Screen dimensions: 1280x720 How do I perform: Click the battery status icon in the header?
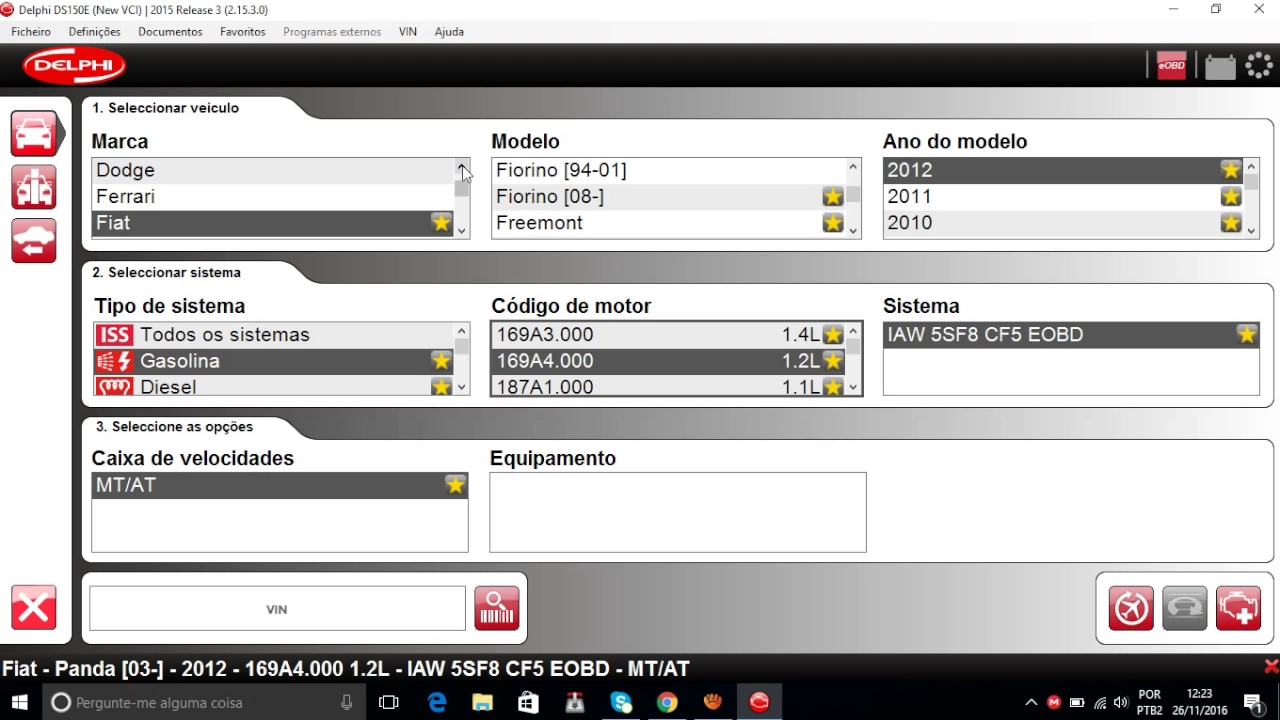[x=1220, y=66]
